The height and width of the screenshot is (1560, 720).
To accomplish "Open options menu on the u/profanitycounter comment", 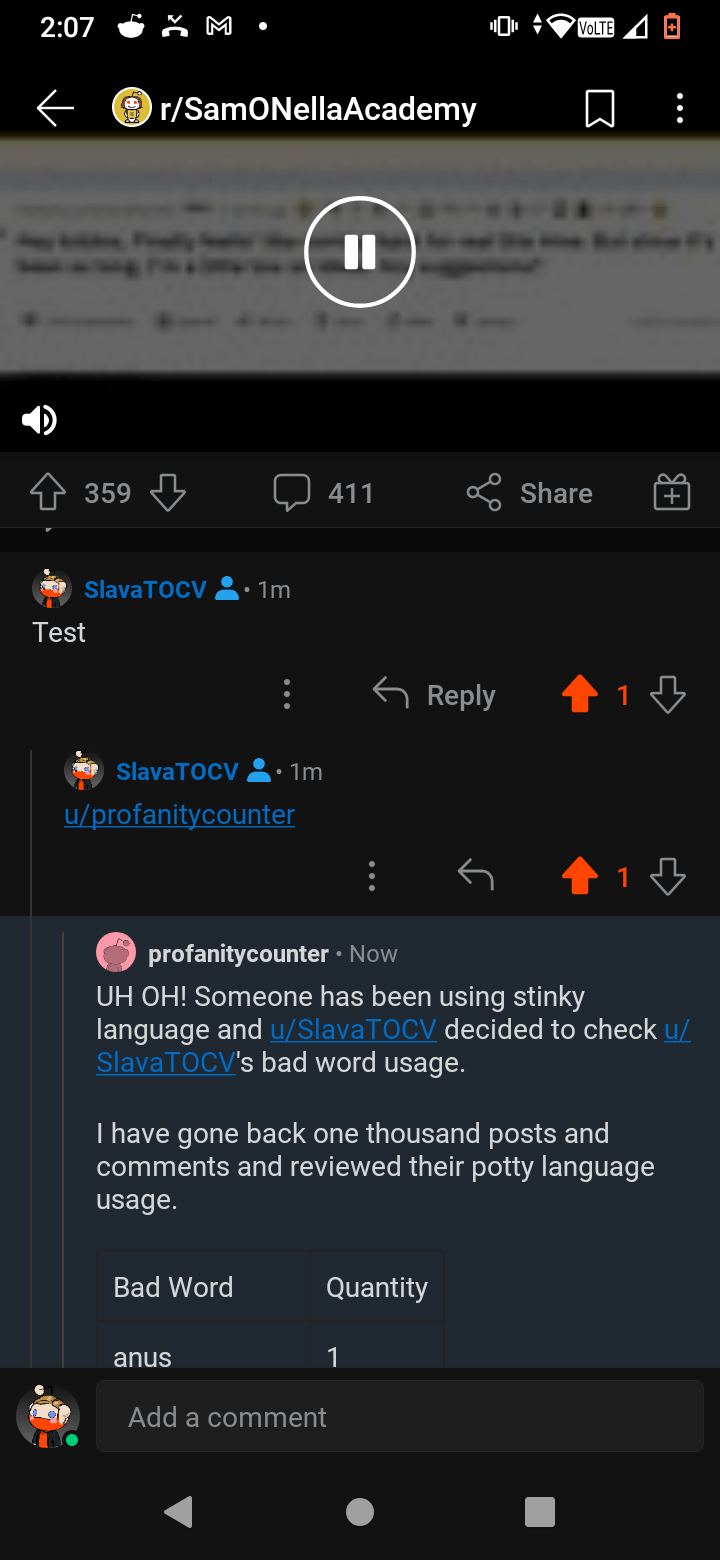I will tap(372, 876).
